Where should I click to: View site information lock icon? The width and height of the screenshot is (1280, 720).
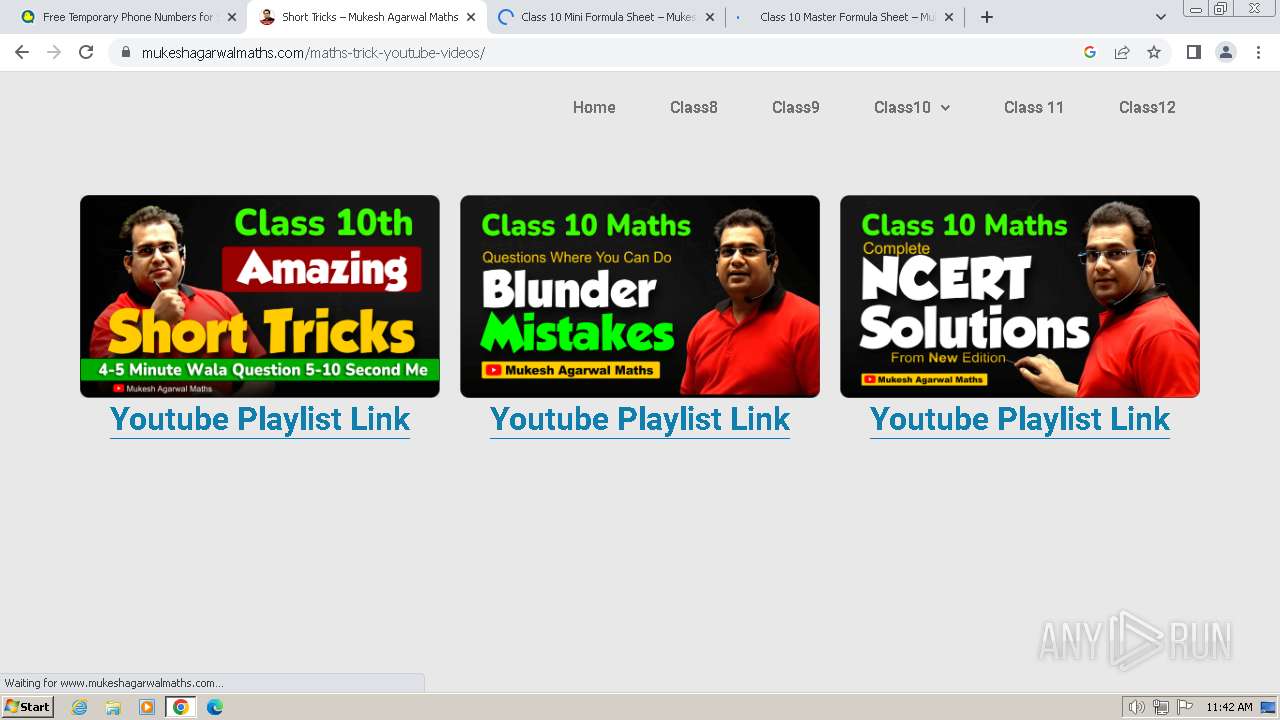point(126,53)
